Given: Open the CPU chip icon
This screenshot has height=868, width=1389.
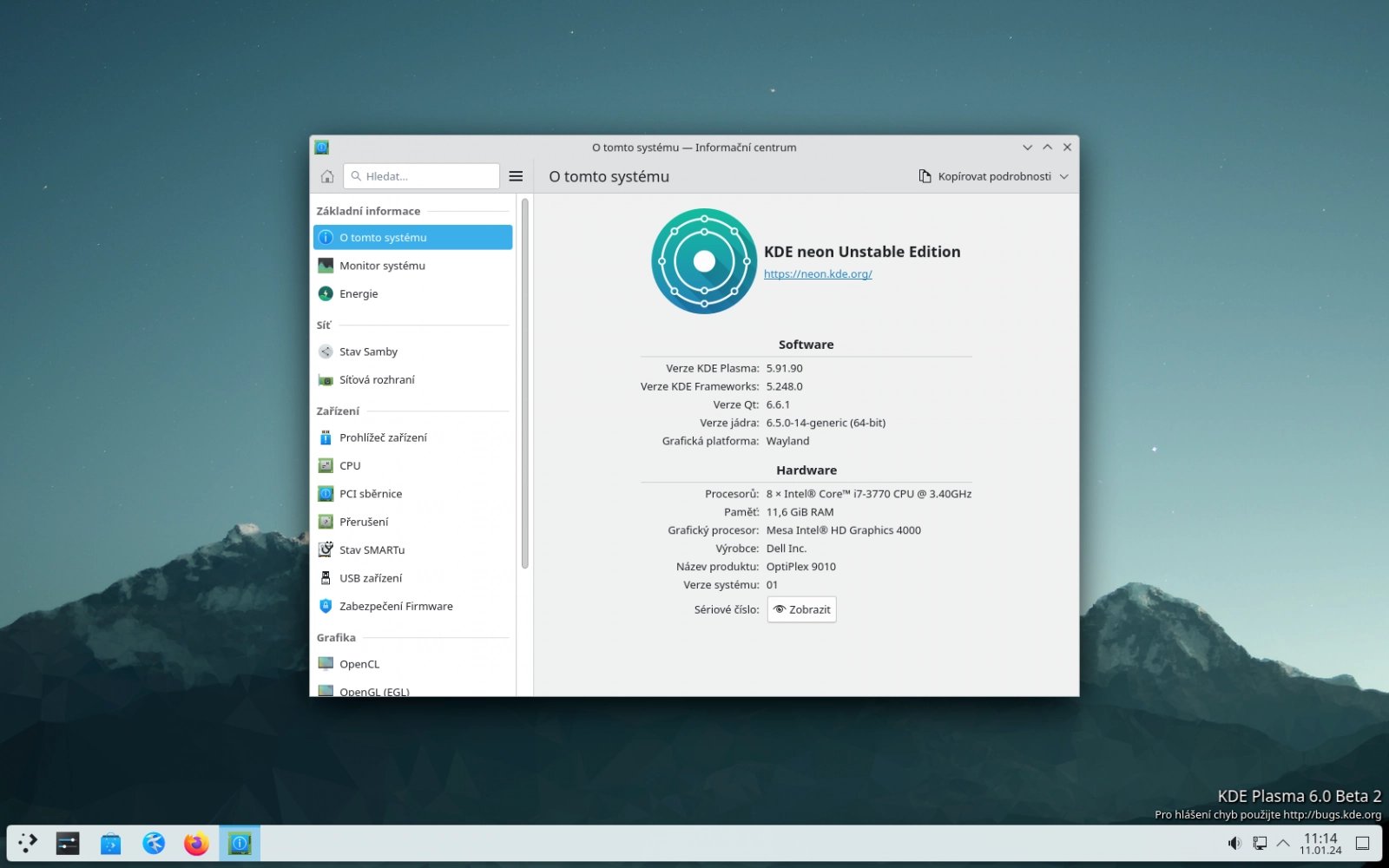Looking at the screenshot, I should pos(326,465).
